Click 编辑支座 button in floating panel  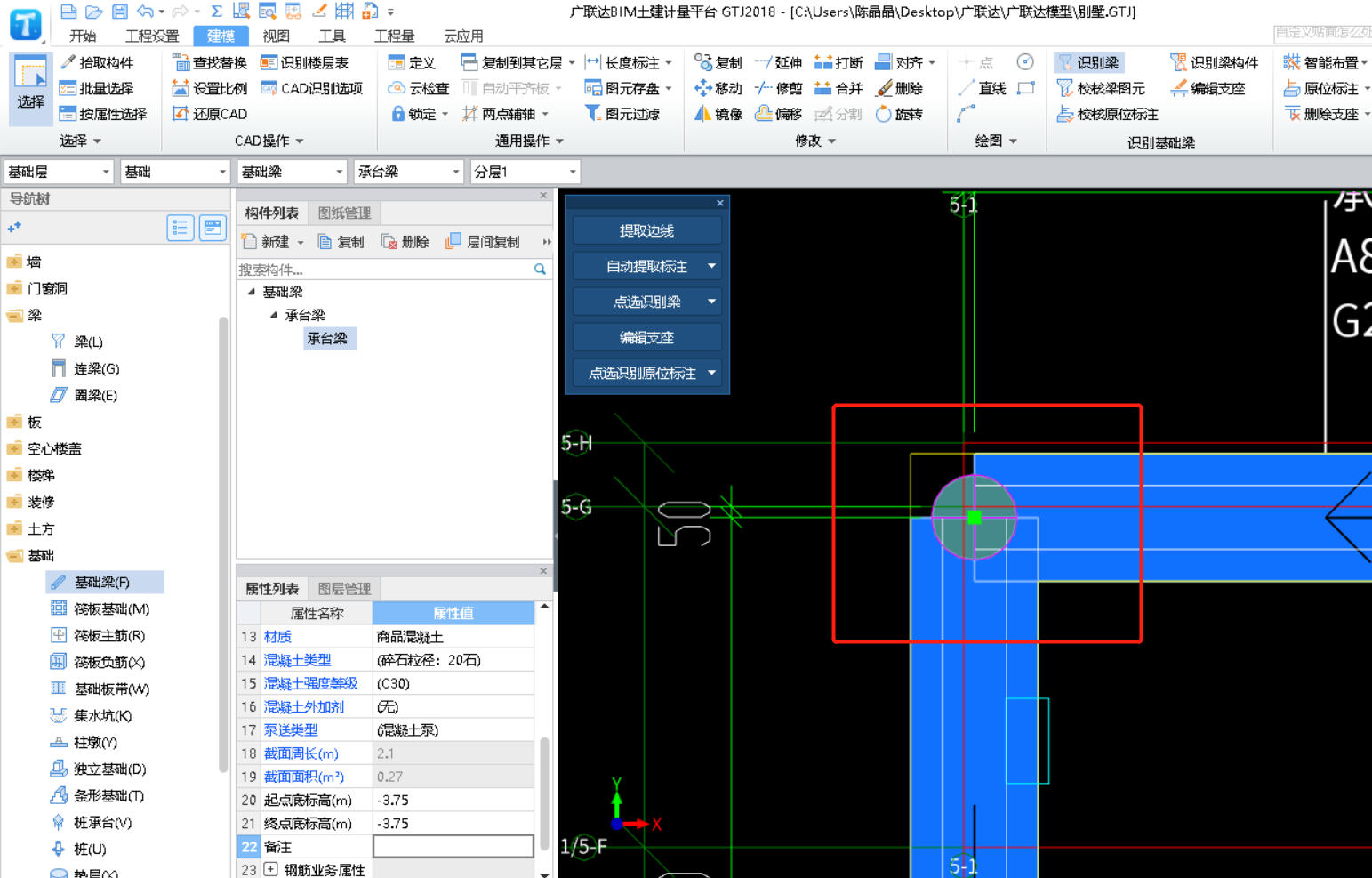(x=646, y=337)
